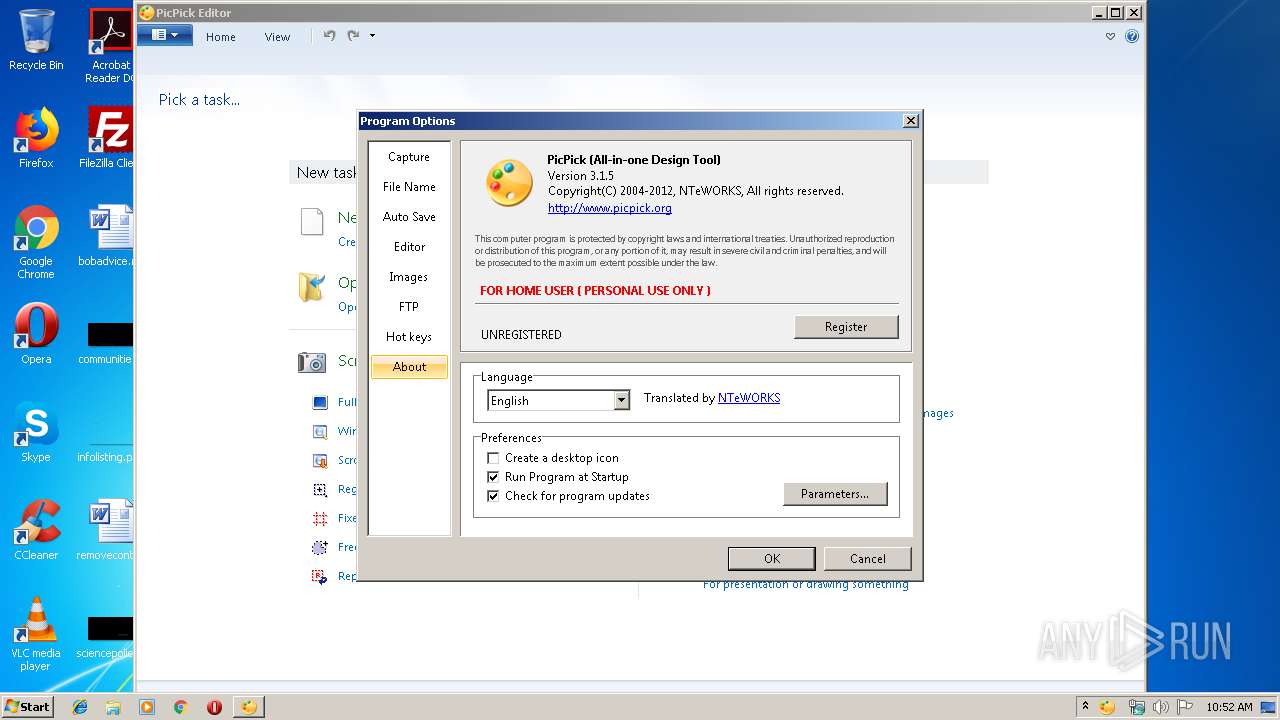Enable Create a desktop icon checkbox
The image size is (1280, 720).
(493, 458)
